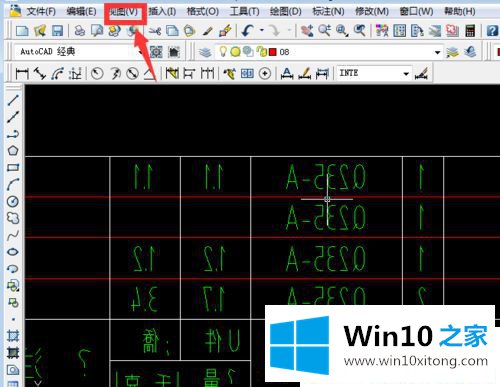
Task: Insert a geometric Tolerance frame
Action: (247, 73)
